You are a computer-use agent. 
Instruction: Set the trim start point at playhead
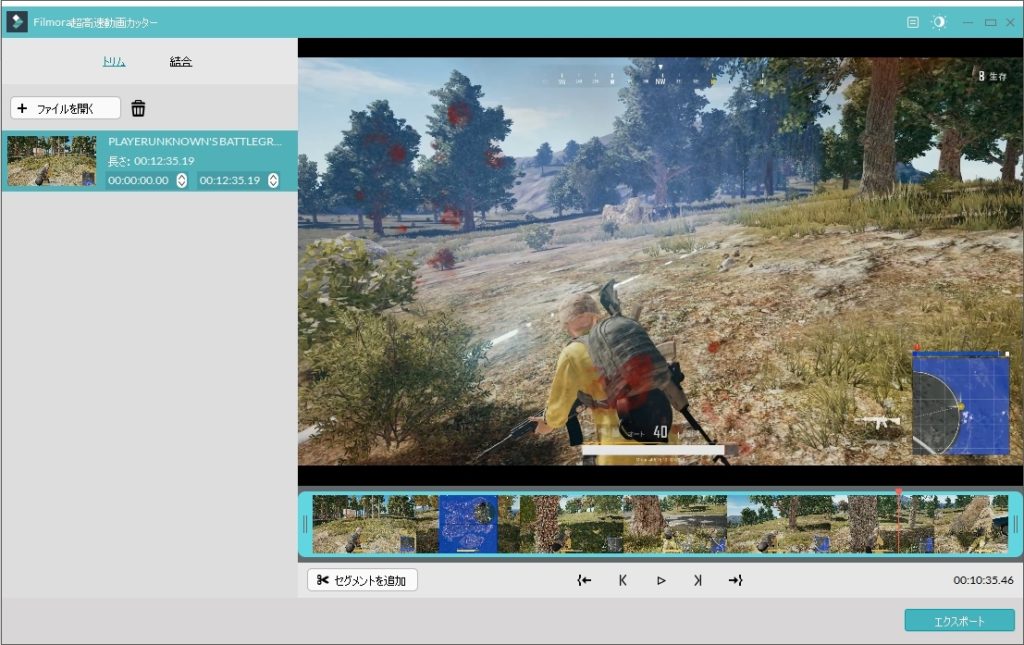584,580
